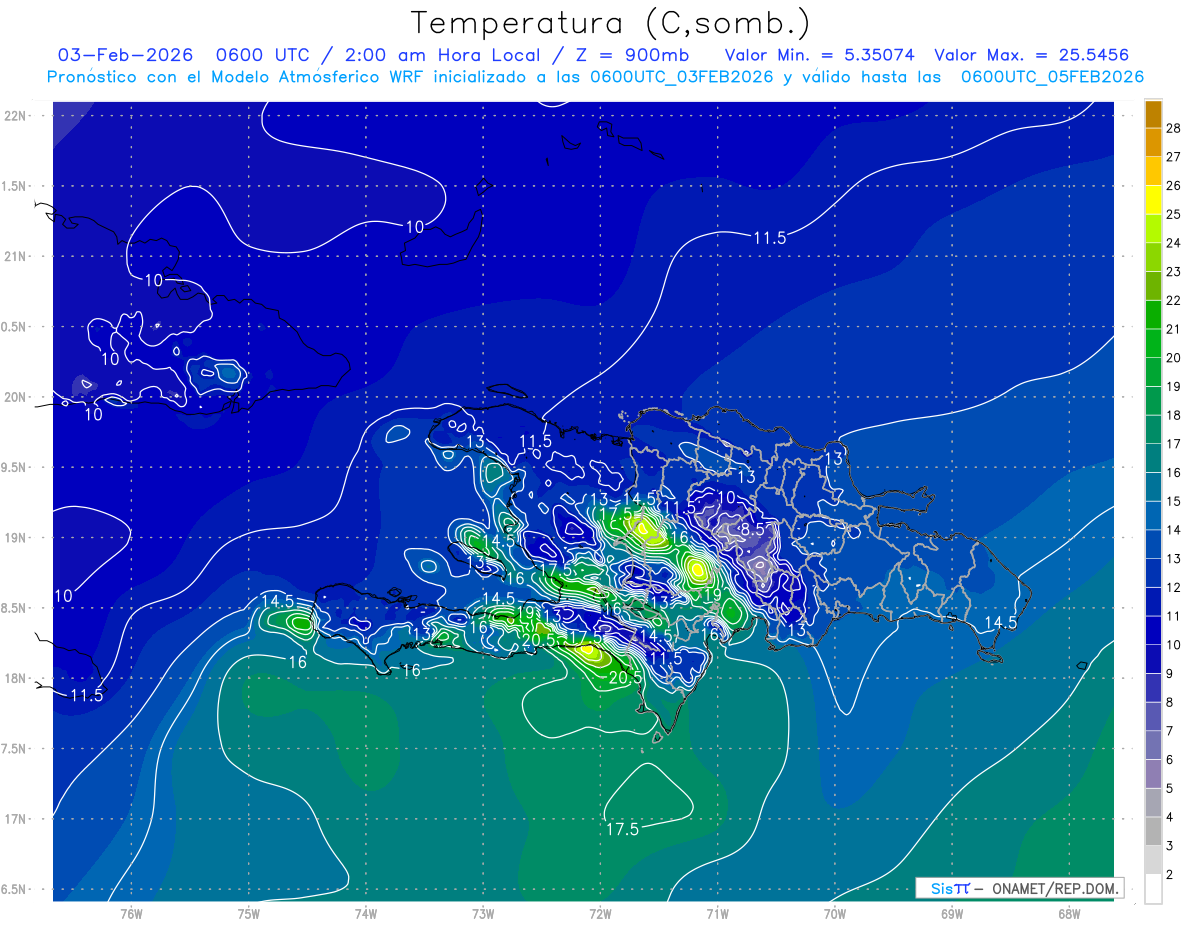The image size is (1200, 927).
Task: Click the "Valor Min. = 5.35074" readout
Action: coord(819,55)
